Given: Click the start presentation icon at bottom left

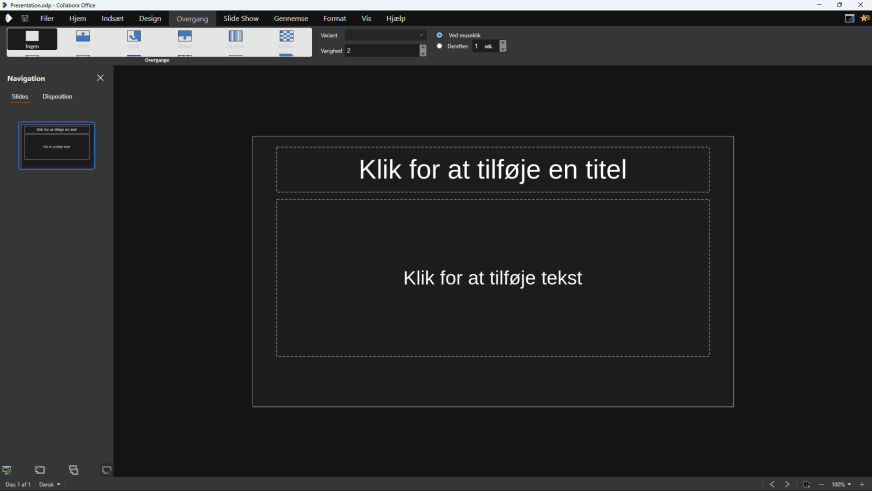Looking at the screenshot, I should [x=7, y=470].
